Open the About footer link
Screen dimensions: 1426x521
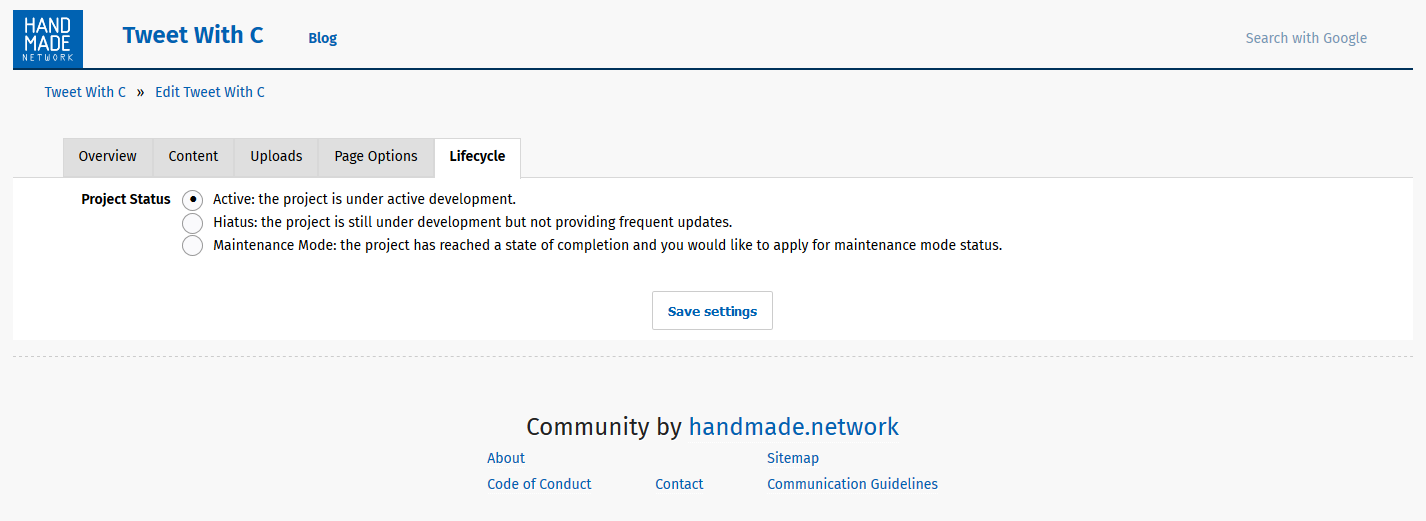point(506,458)
